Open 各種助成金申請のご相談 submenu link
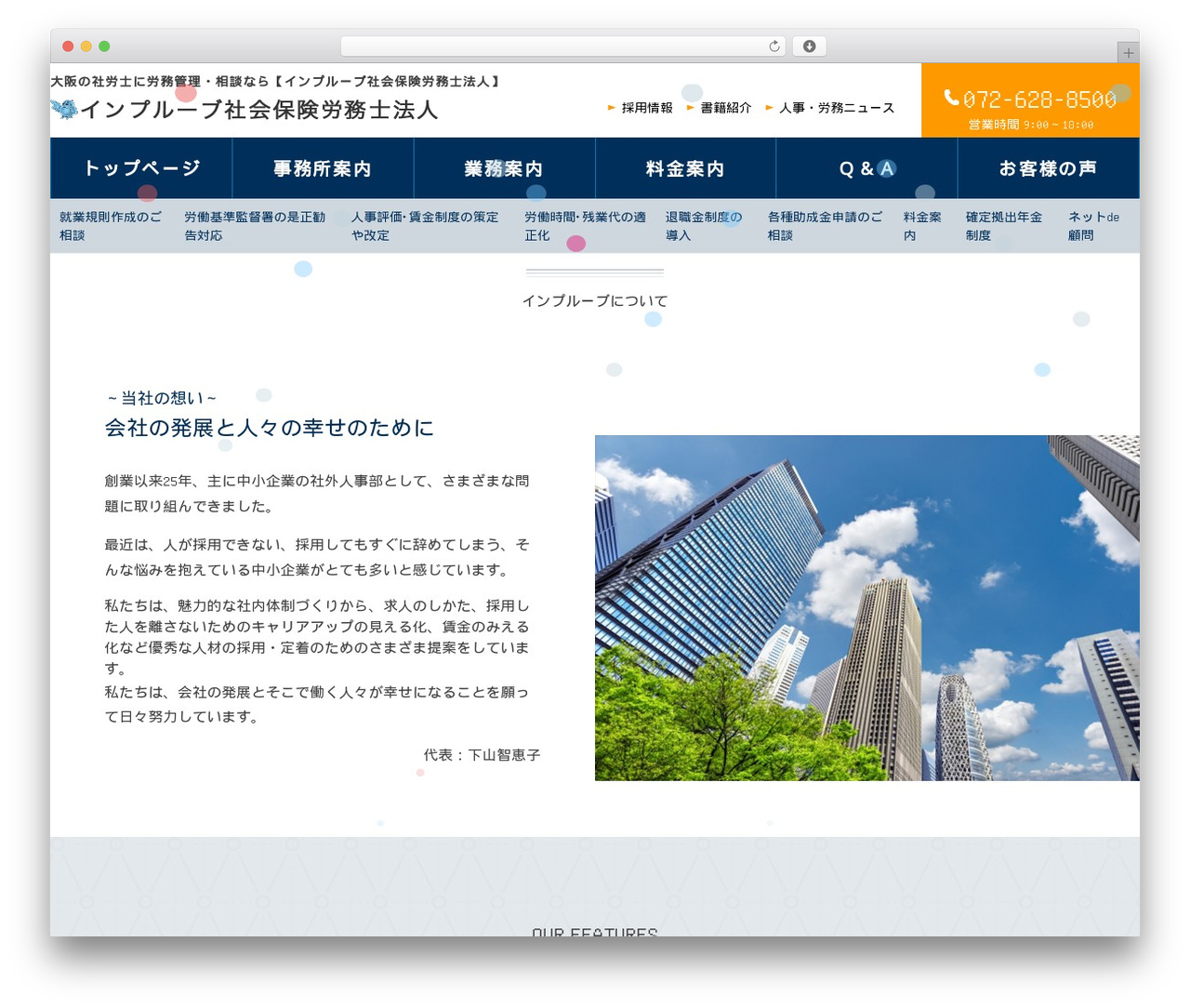1190x1008 pixels. point(826,226)
